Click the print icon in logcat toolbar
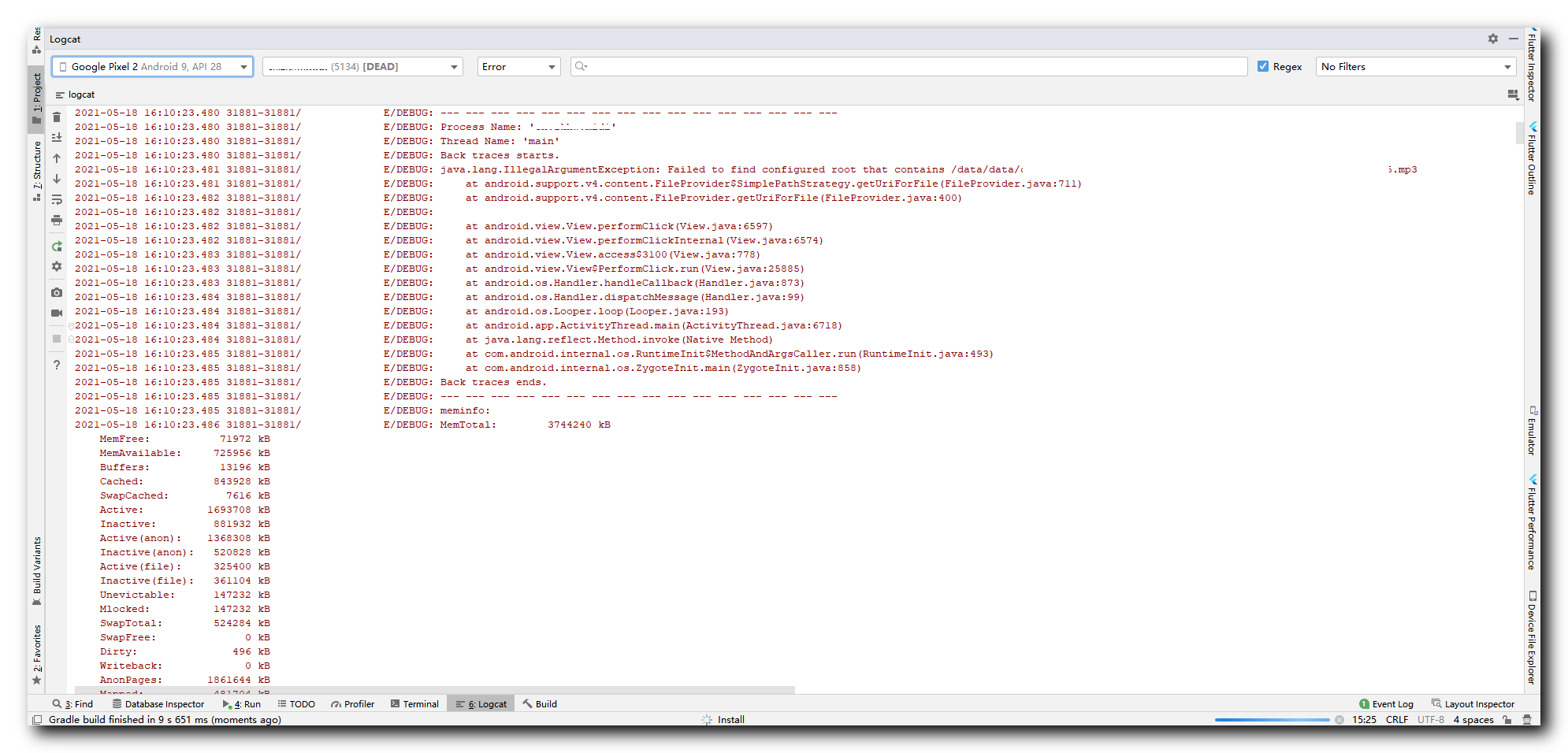1568x753 pixels. (57, 221)
